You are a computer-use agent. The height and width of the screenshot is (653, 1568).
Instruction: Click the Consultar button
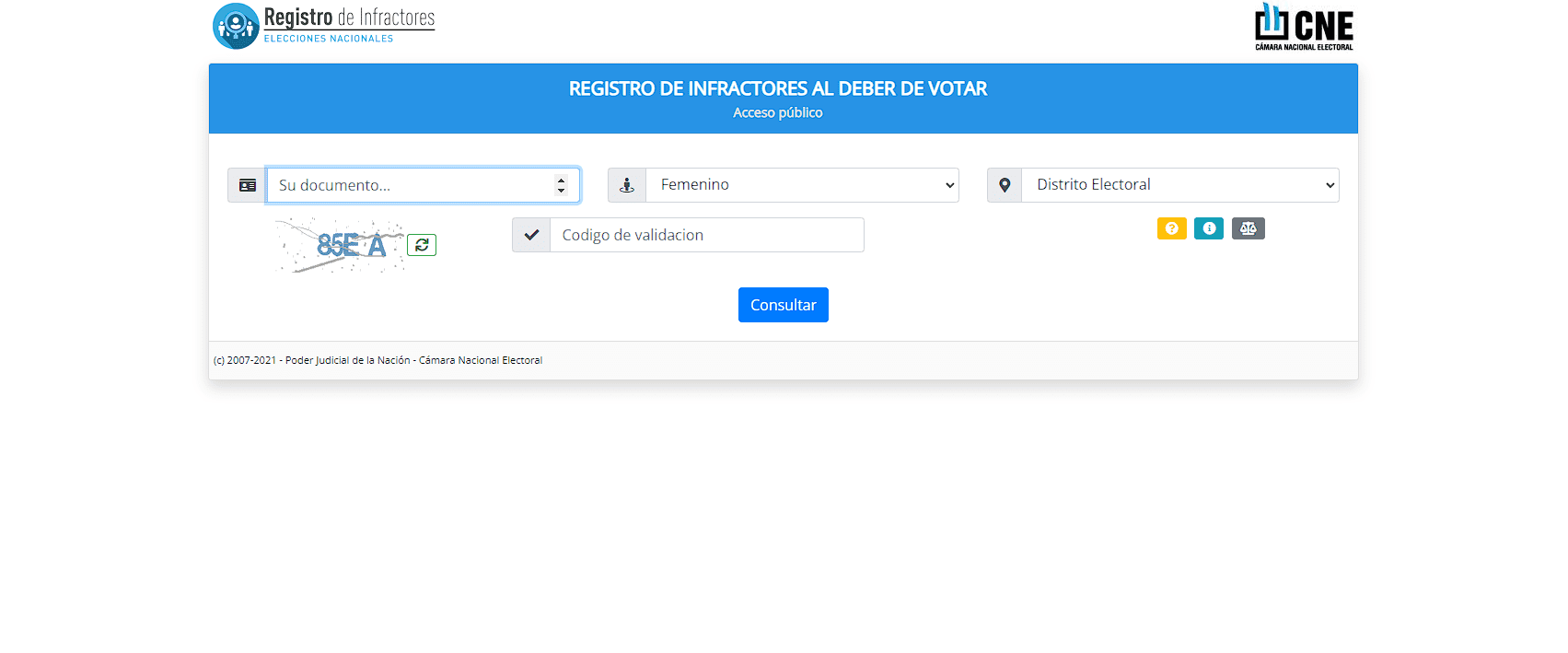tap(784, 305)
